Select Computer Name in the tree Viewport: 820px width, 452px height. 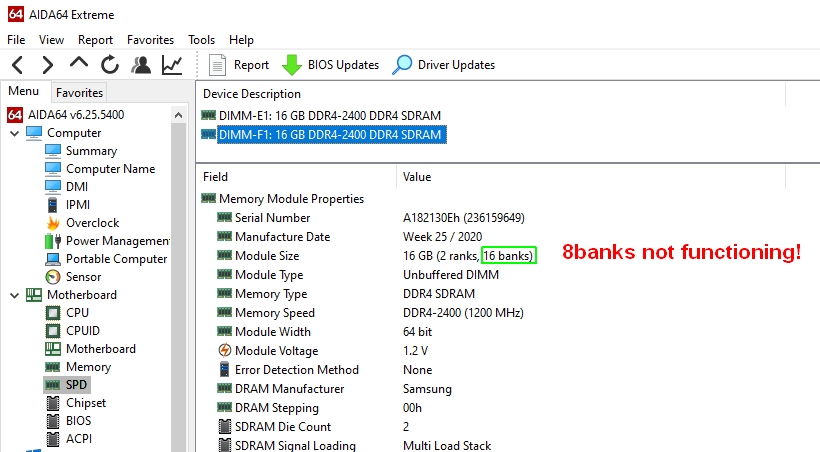click(110, 169)
